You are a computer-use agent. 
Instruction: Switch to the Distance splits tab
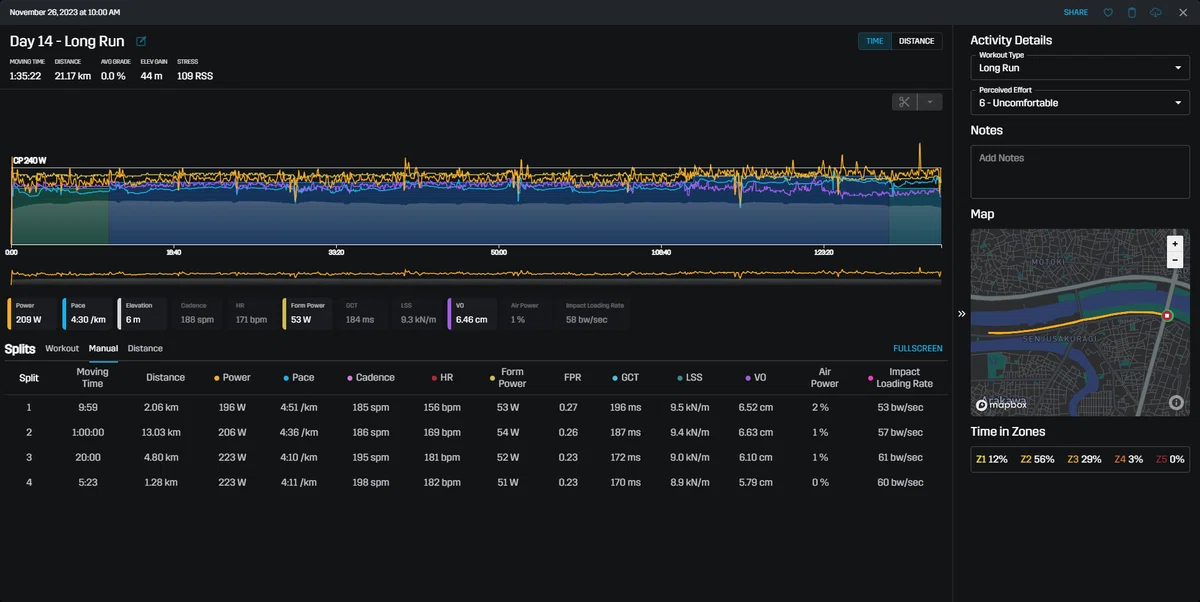tap(145, 348)
